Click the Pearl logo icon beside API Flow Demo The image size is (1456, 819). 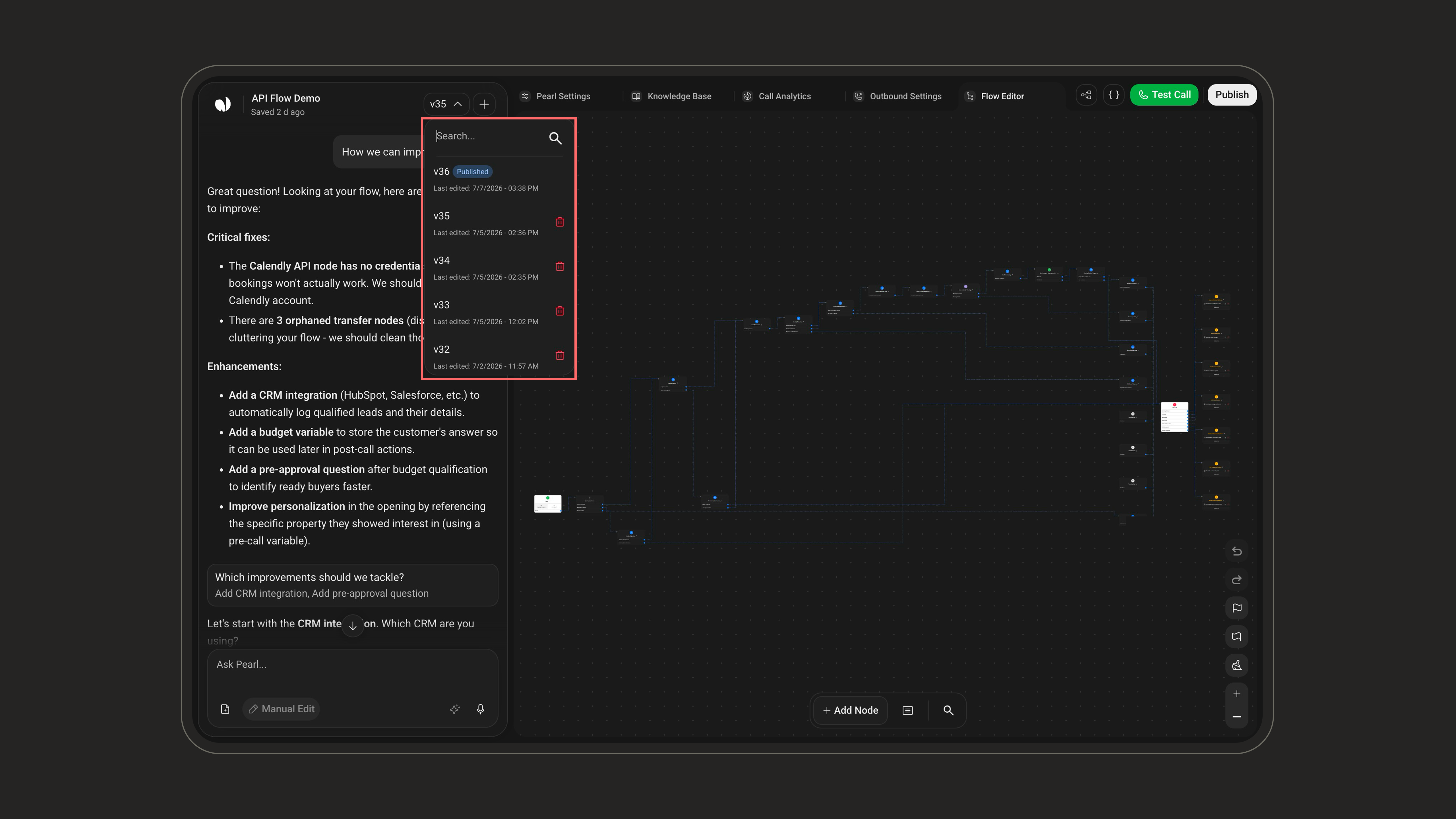[x=223, y=104]
